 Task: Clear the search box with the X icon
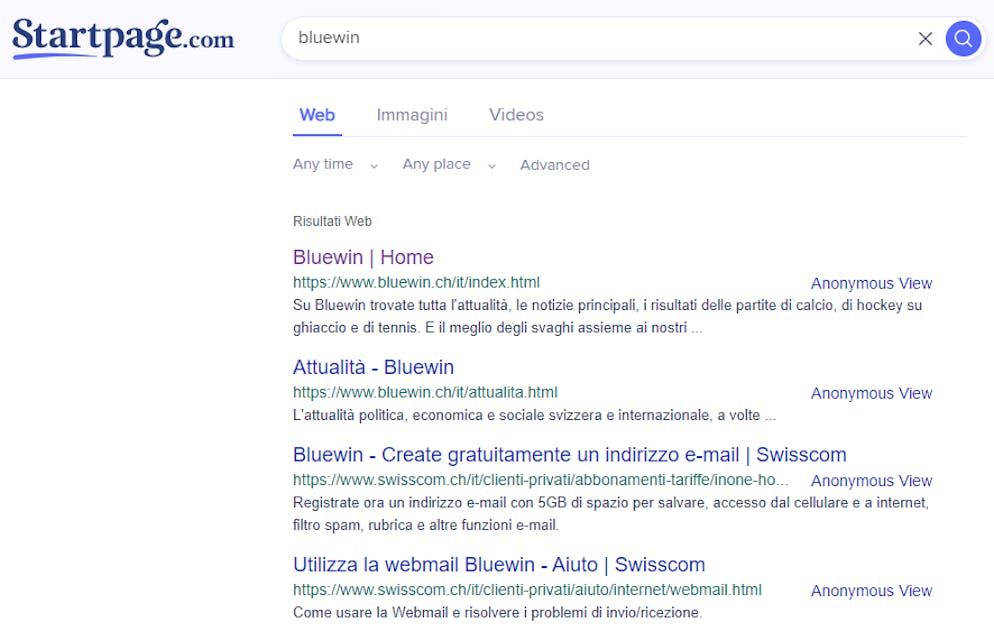[x=925, y=39]
